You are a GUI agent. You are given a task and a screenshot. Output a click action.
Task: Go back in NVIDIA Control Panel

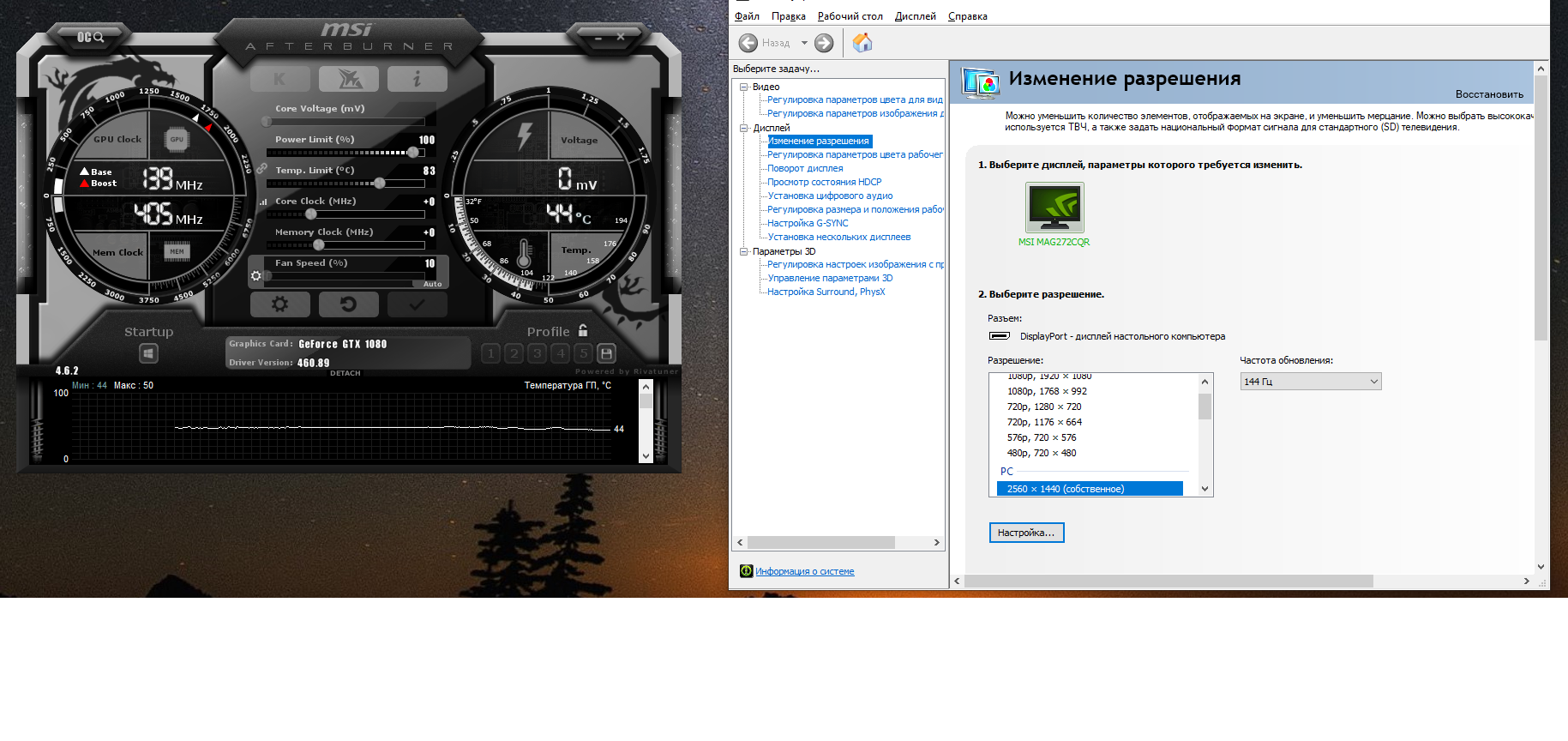748,43
